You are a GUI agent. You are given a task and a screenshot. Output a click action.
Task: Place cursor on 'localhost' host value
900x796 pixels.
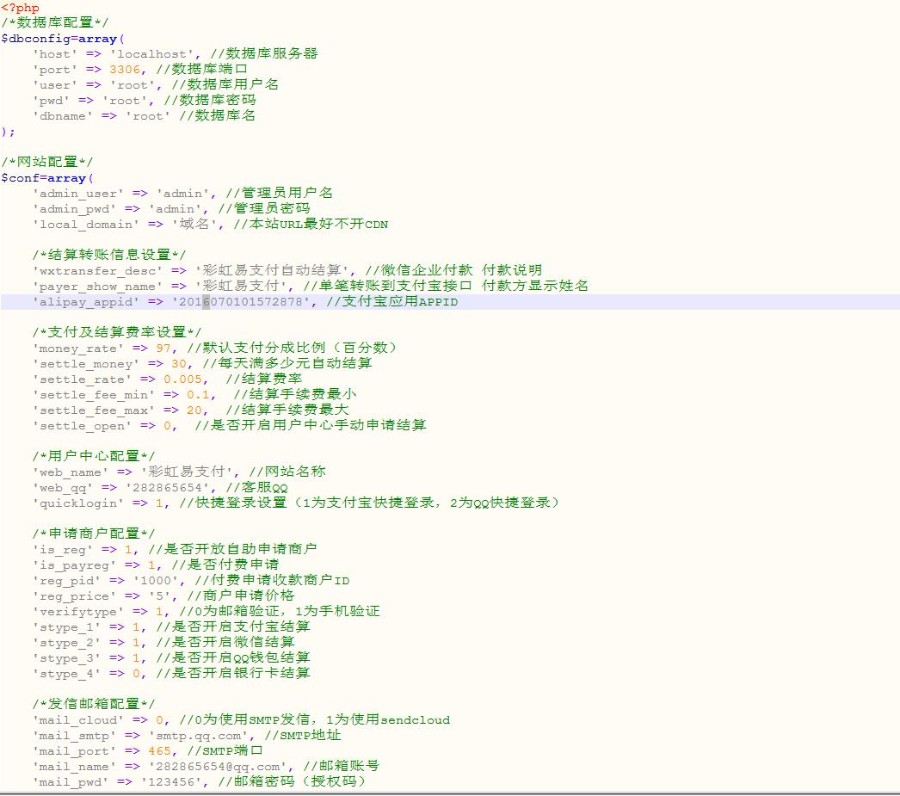point(152,55)
